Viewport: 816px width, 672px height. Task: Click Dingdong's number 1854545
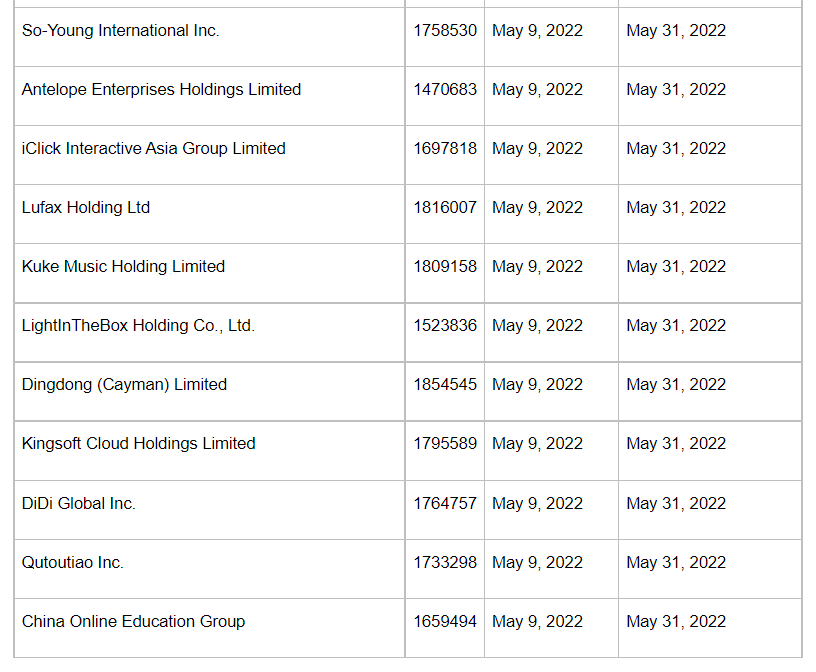click(445, 385)
